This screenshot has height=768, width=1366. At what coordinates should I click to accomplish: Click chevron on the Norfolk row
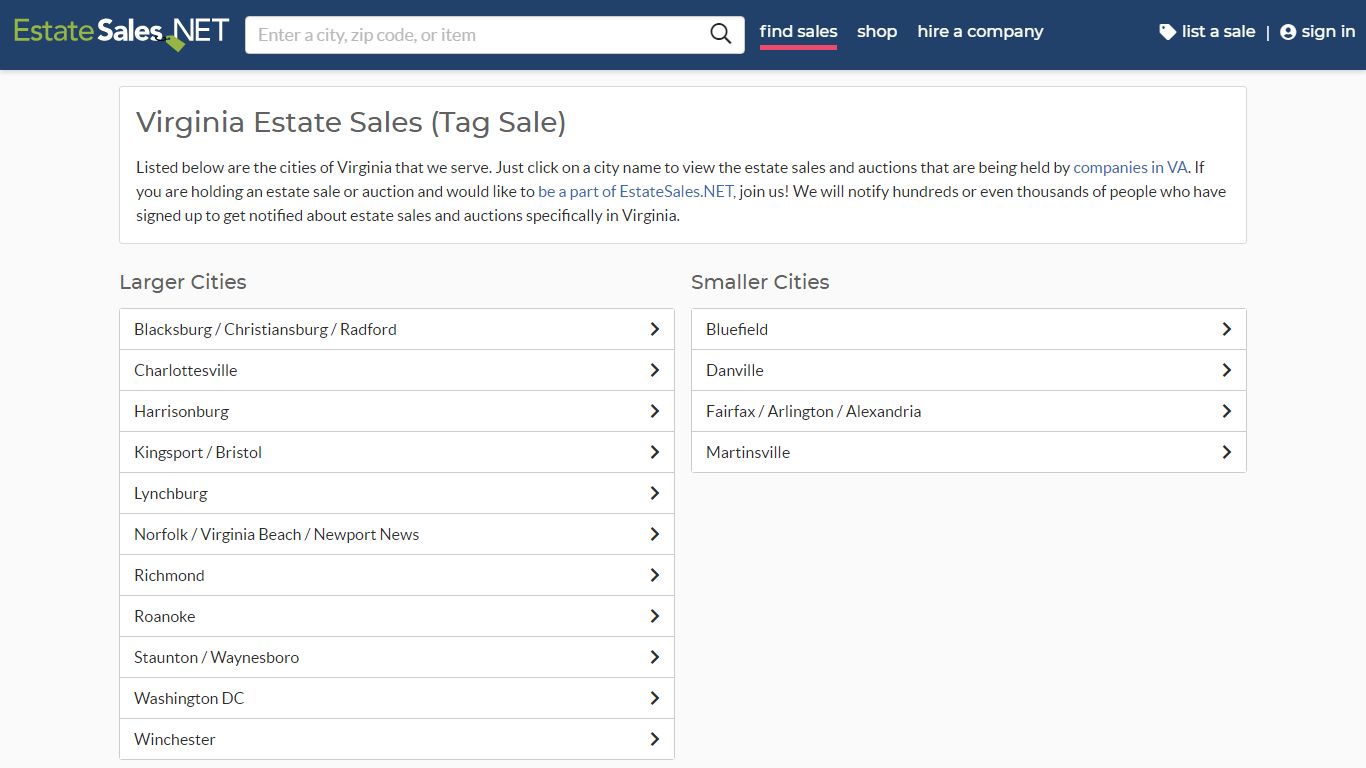(x=654, y=534)
